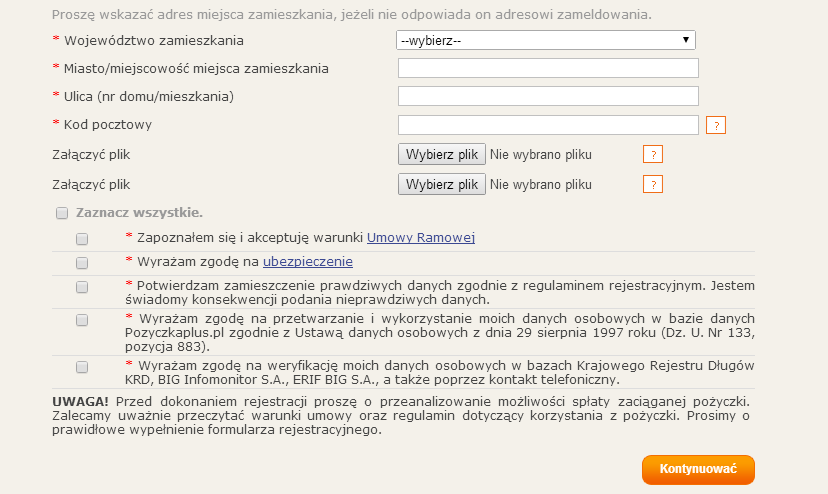Click the first 'Nie wybrano pliku' text
828x494 pixels.
[541, 155]
